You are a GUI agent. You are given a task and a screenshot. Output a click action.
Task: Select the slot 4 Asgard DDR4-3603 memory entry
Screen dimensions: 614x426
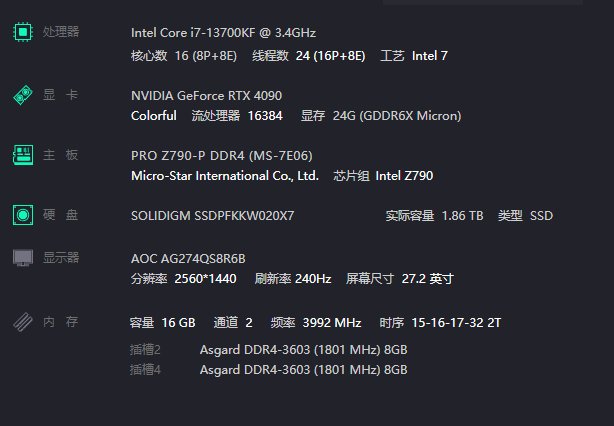(x=303, y=370)
